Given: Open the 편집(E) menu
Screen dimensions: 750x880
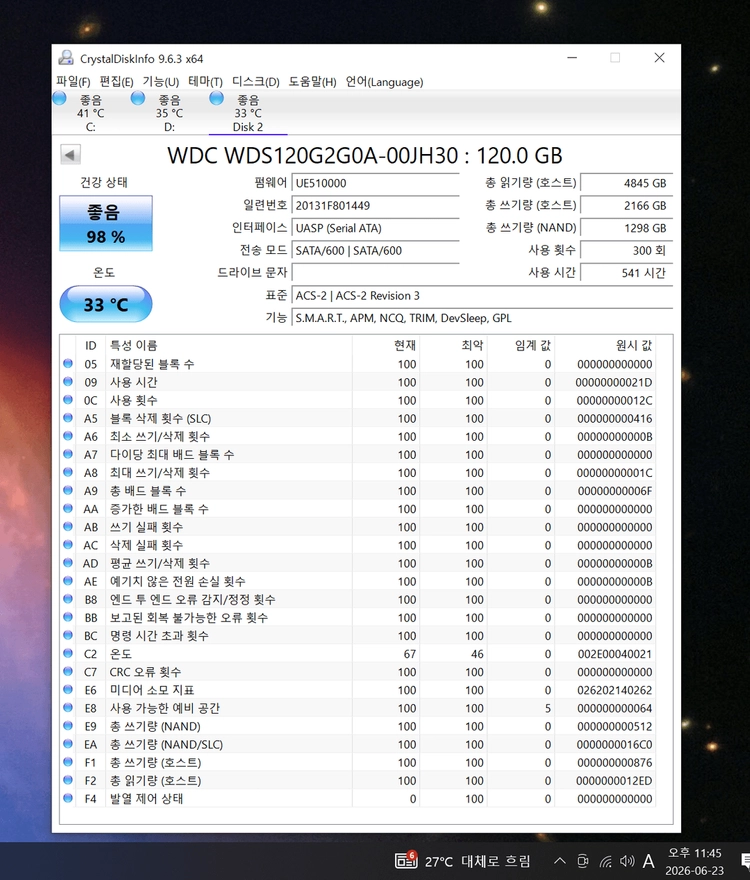Looking at the screenshot, I should pos(116,82).
